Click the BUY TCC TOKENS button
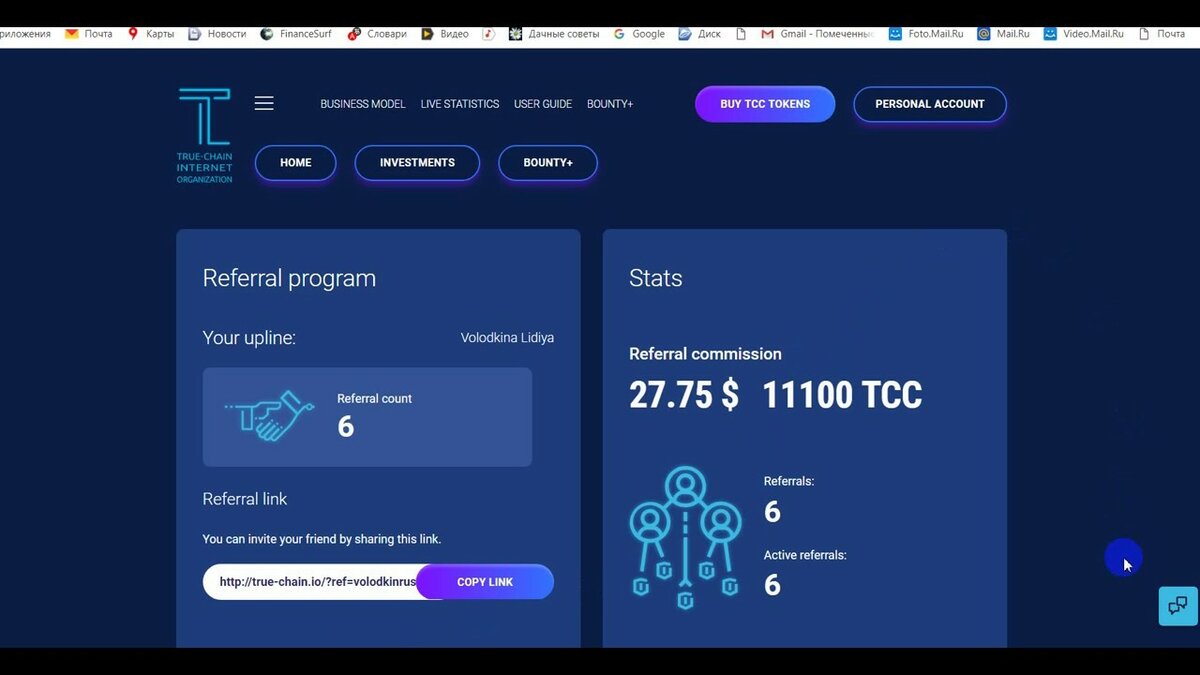1200x675 pixels. 765,104
